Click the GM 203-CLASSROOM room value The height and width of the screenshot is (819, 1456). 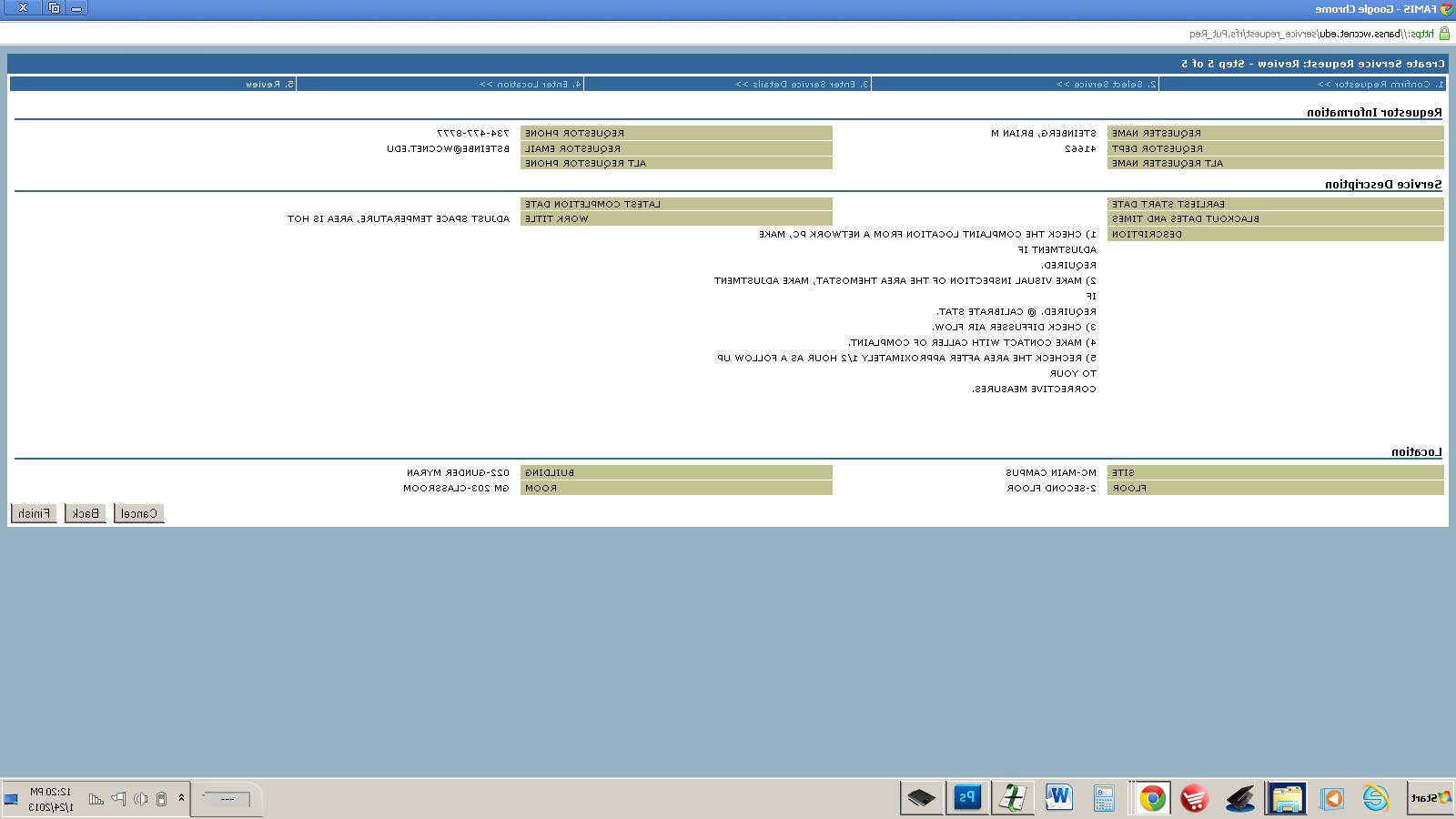tap(456, 488)
